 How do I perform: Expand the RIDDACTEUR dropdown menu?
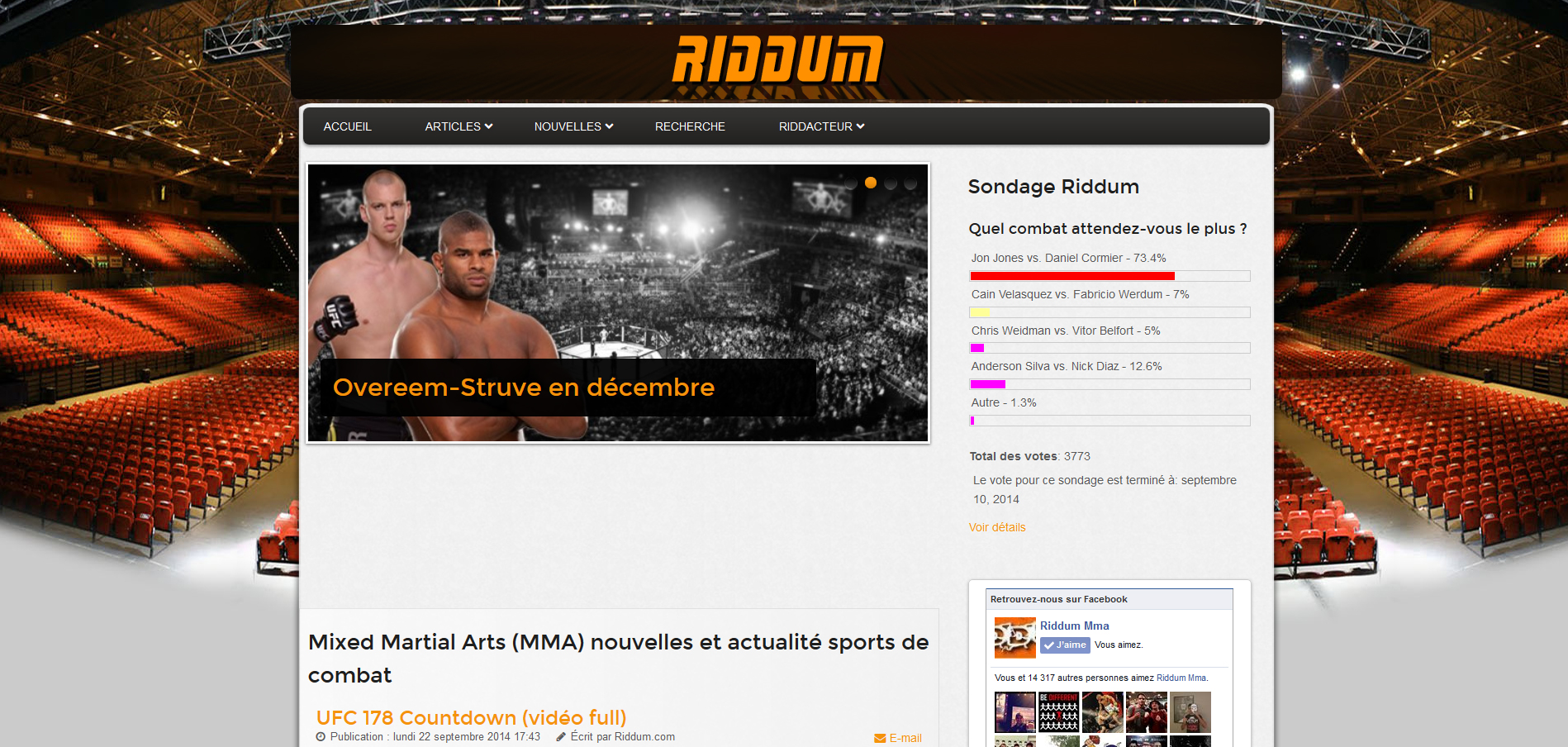[821, 126]
